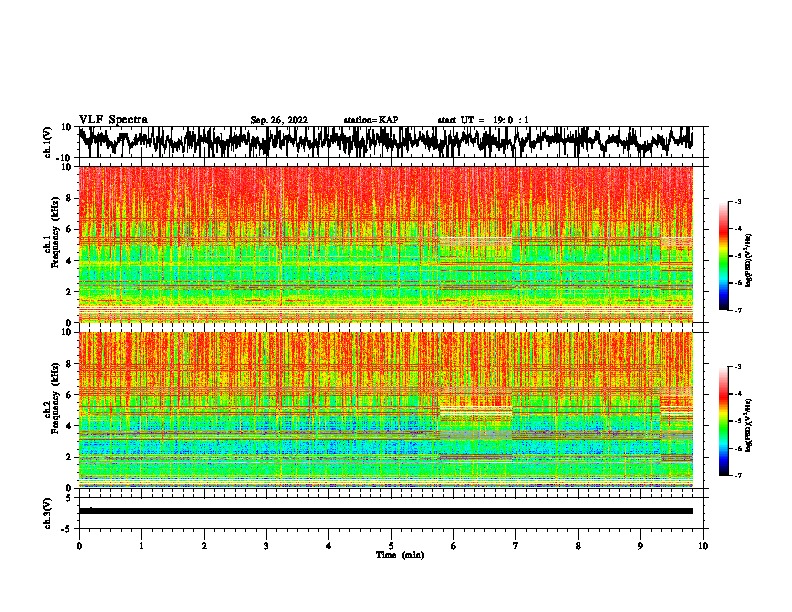Click the "-5" tick on ch.3 voltage axis

point(67,529)
